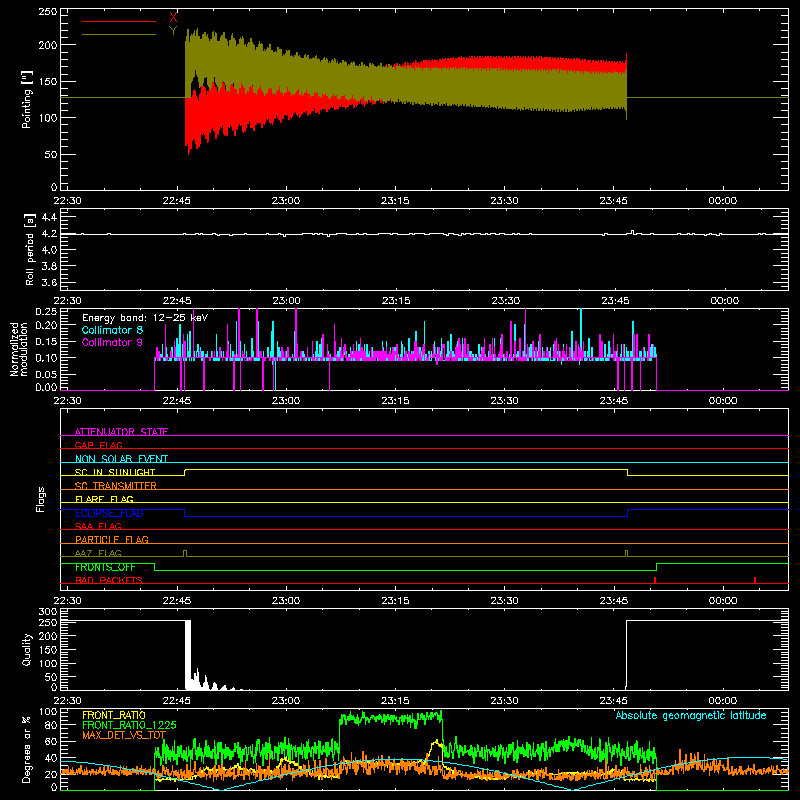The image size is (800, 800).
Task: Click the "22:30" tick under the Pointing plot
Action: 67,201
